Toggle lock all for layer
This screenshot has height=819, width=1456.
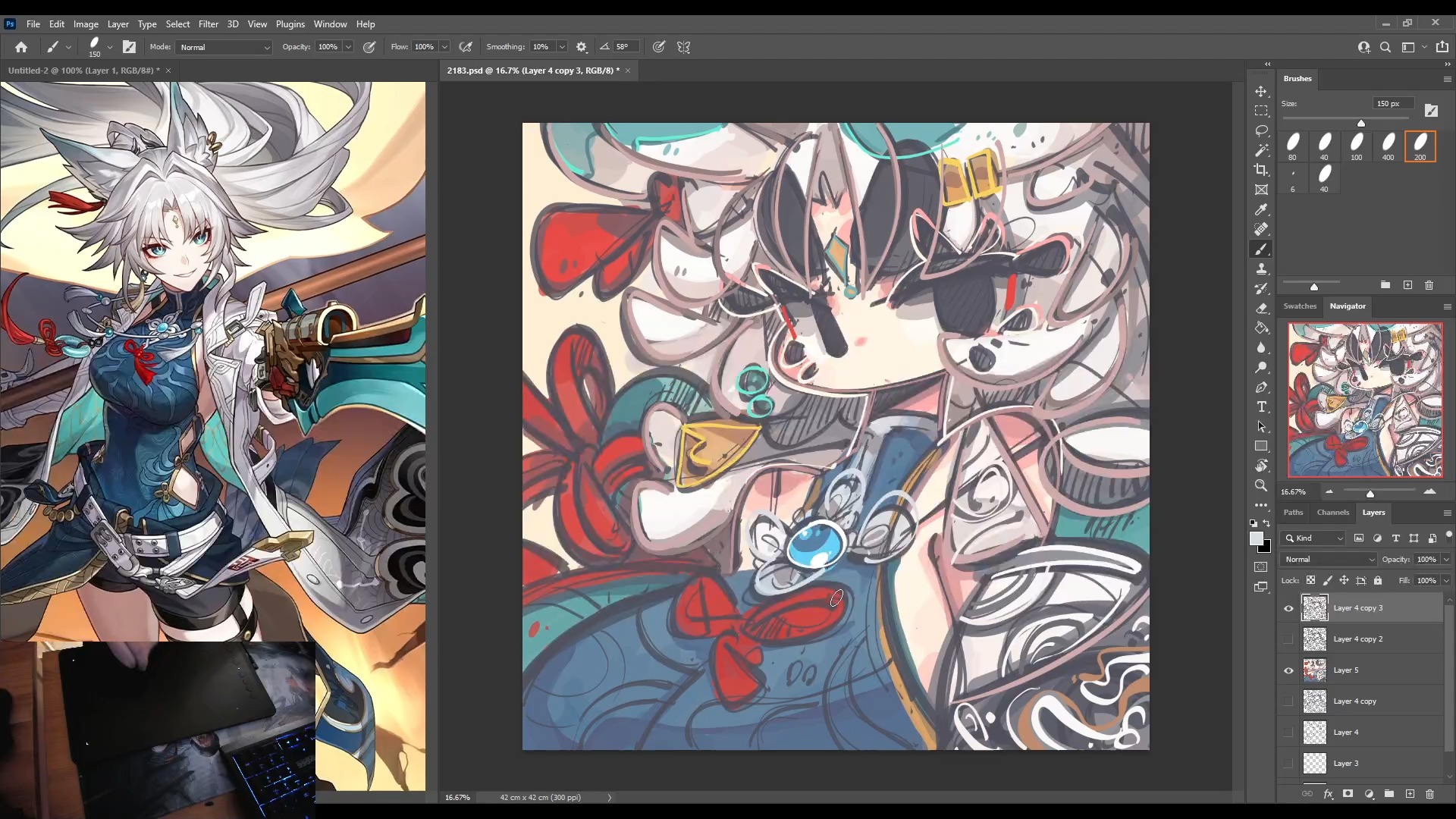tap(1378, 580)
